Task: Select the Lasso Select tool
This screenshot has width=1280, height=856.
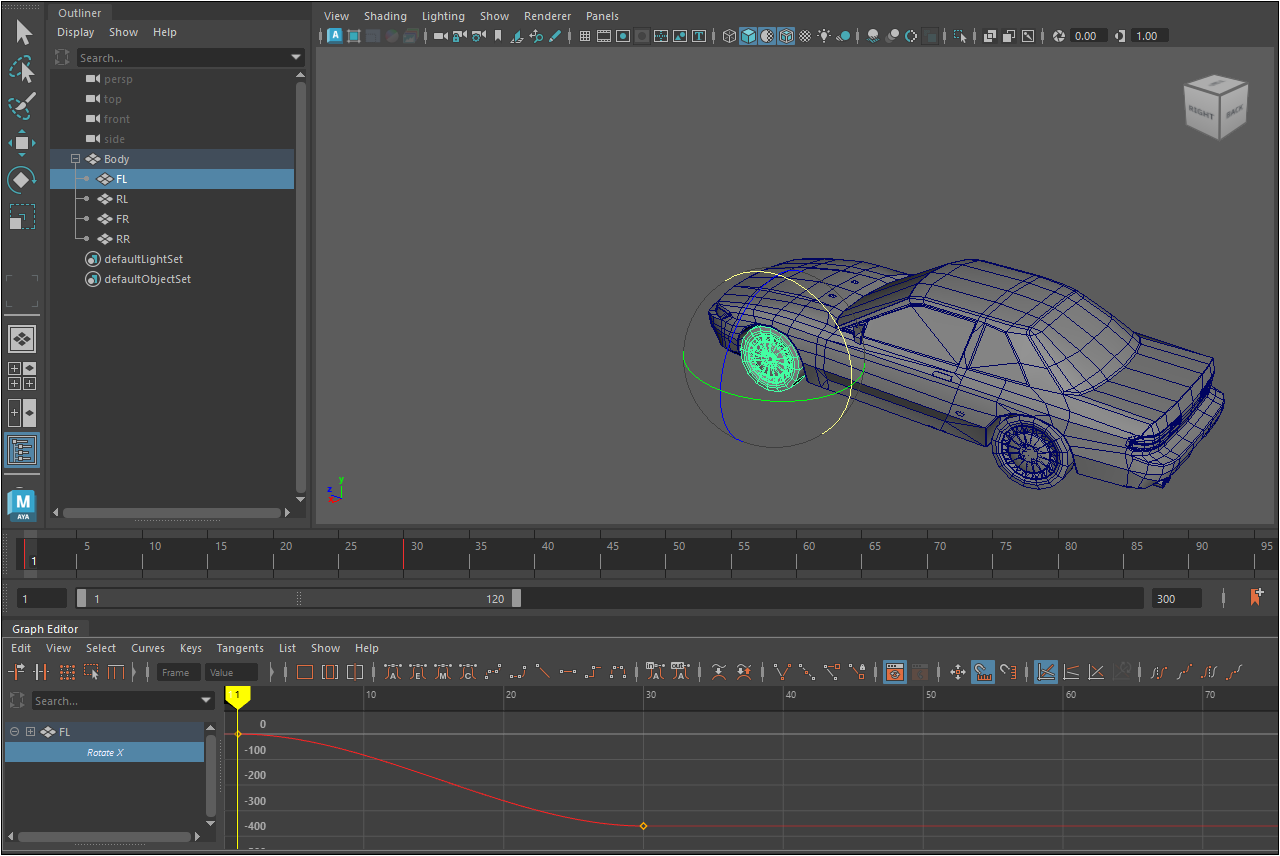Action: pos(22,70)
